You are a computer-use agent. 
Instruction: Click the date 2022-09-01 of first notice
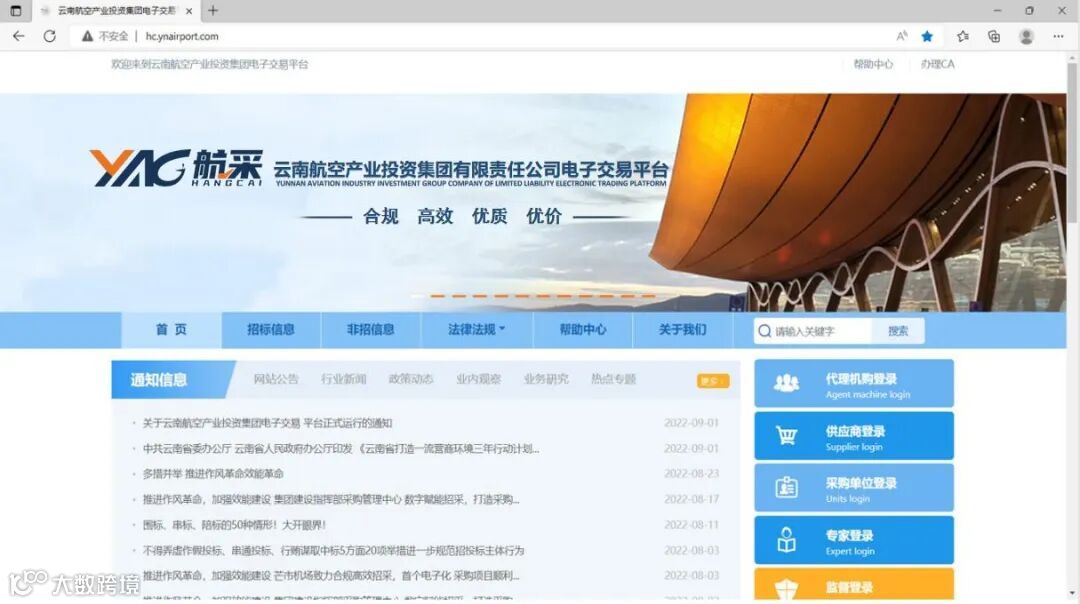(x=691, y=423)
